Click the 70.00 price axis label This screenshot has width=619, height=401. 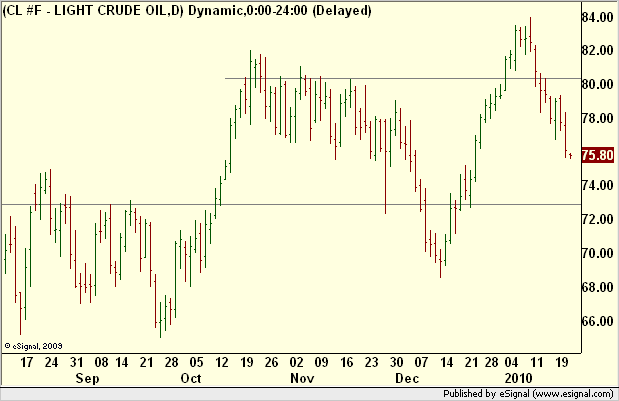[x=598, y=253]
